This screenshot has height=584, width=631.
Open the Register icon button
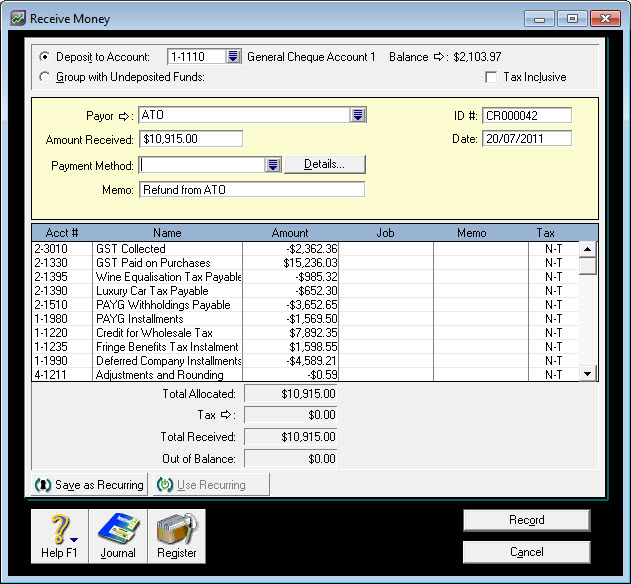pos(177,535)
